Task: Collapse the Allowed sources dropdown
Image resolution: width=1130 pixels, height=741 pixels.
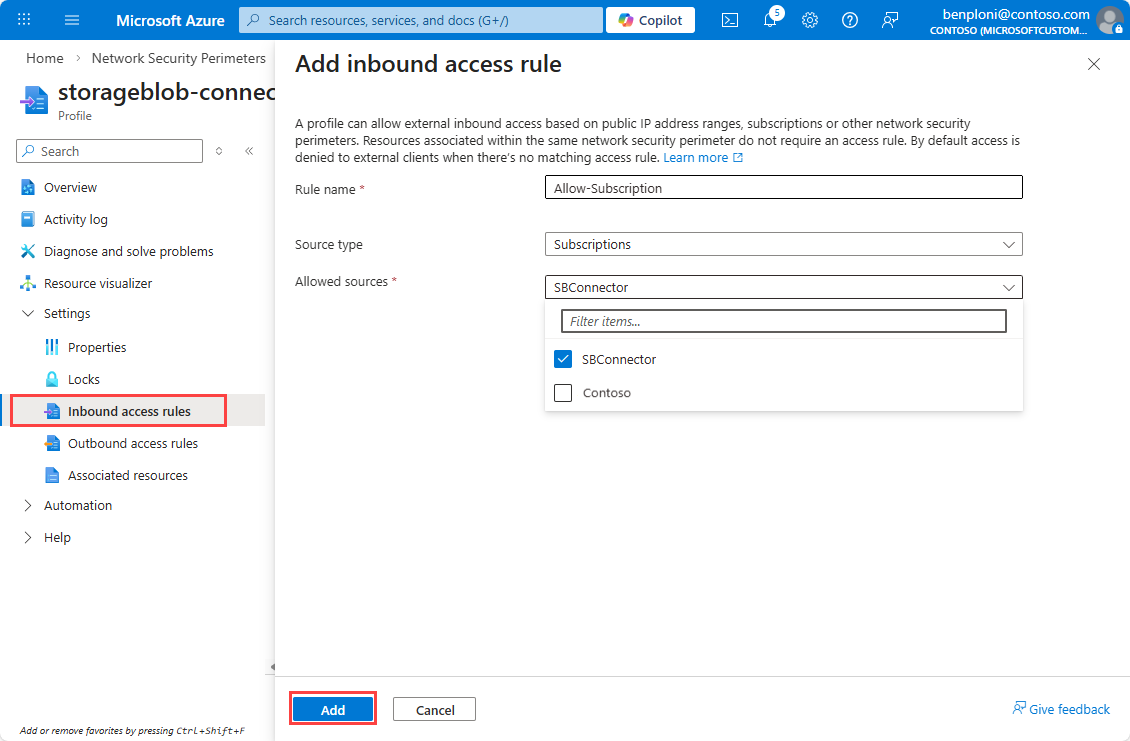Action: point(1008,287)
